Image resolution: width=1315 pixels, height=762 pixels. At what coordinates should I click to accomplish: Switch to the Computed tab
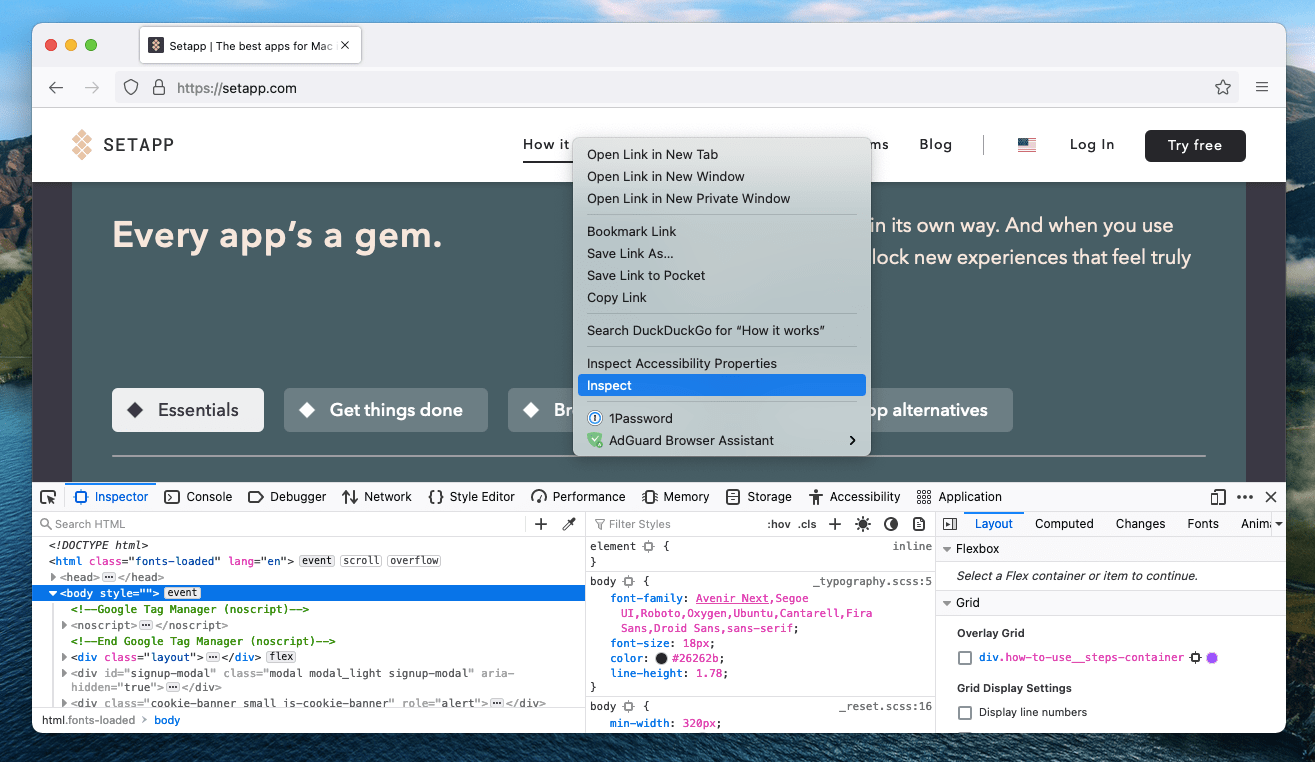(x=1064, y=524)
